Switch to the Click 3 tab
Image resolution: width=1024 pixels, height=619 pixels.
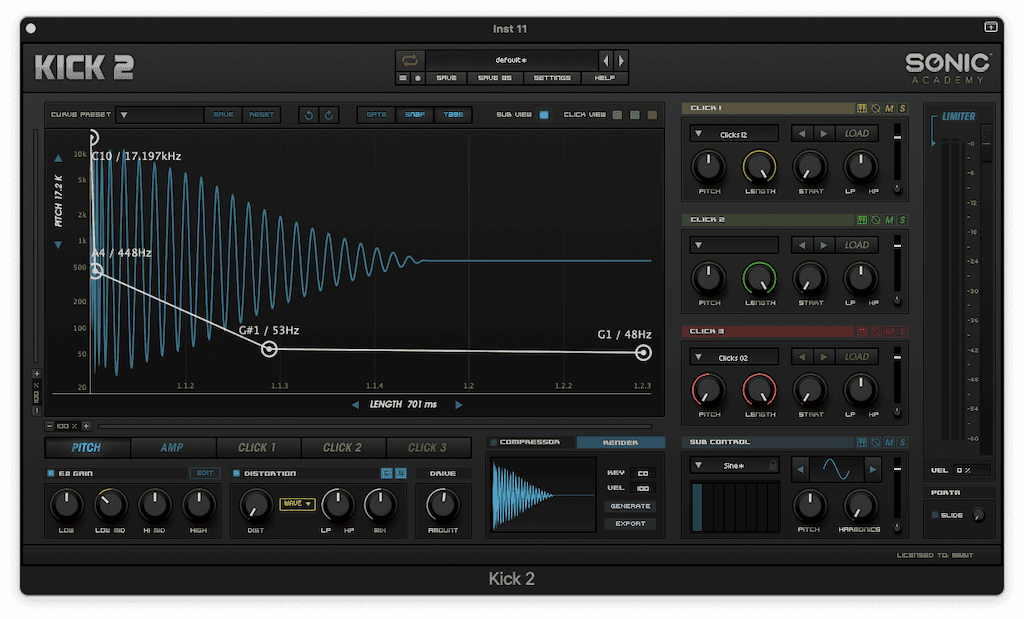(428, 448)
